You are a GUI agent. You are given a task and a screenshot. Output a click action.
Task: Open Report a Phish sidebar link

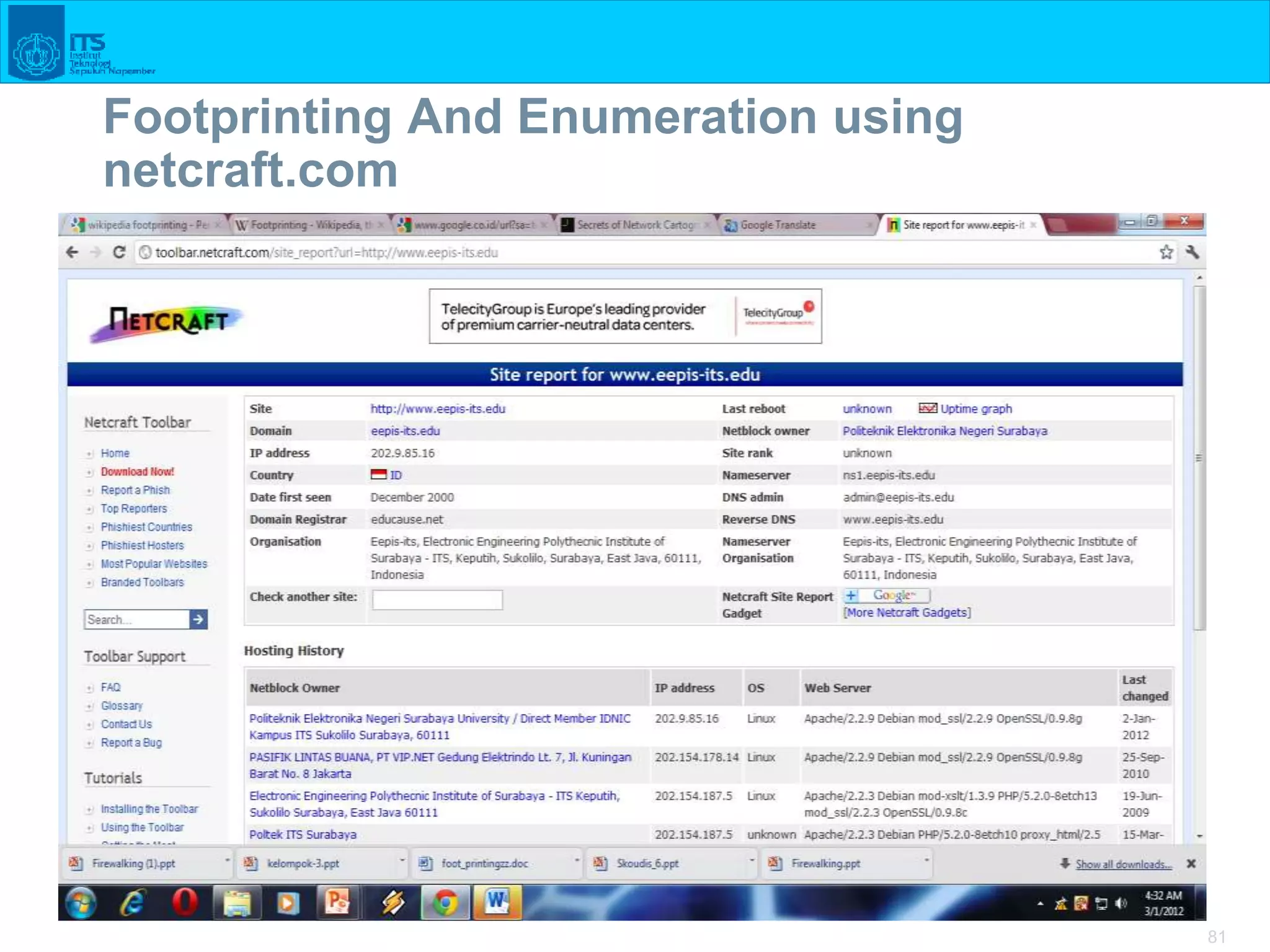tap(135, 490)
